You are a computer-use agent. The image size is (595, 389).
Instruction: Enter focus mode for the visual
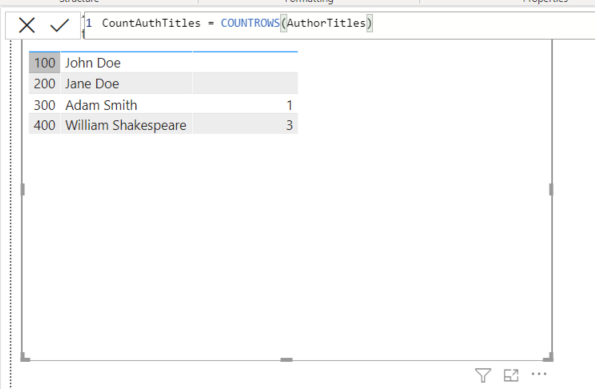511,375
